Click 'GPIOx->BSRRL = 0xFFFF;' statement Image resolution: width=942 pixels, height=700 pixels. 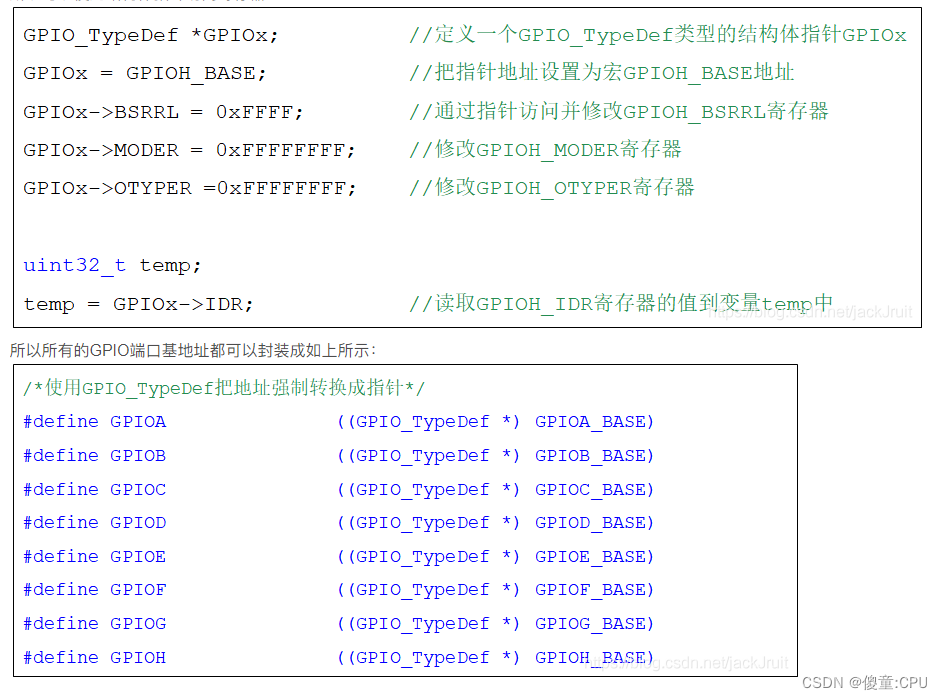pos(163,112)
